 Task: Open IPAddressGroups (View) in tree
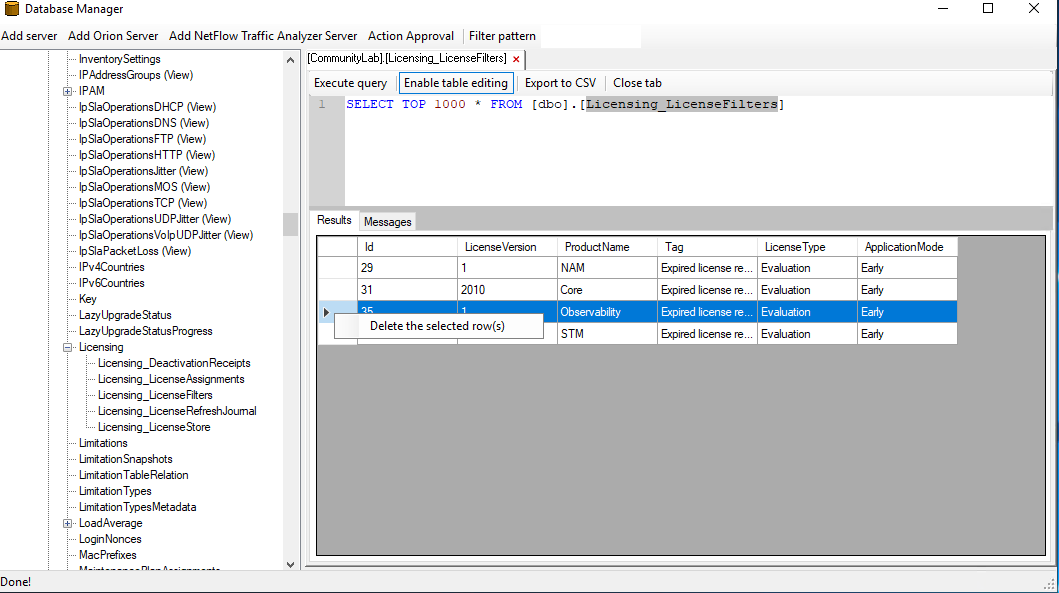(136, 75)
